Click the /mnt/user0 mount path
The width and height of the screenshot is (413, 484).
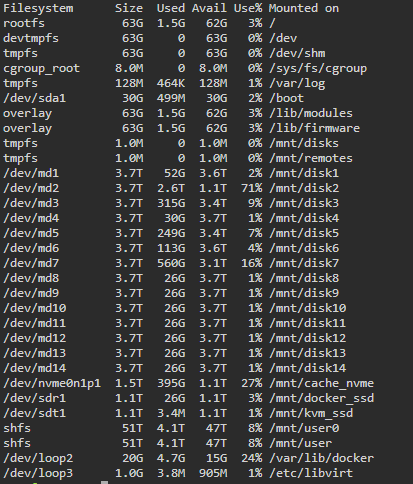point(304,428)
